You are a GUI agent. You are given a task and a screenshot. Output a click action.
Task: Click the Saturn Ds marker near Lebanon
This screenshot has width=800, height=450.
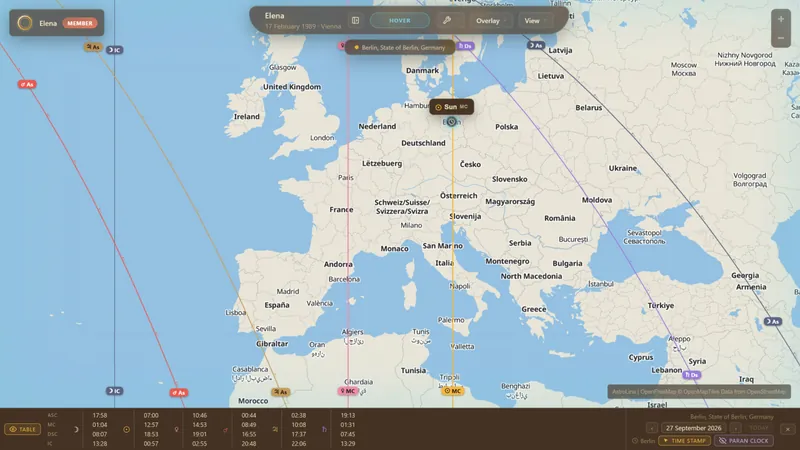coord(691,375)
